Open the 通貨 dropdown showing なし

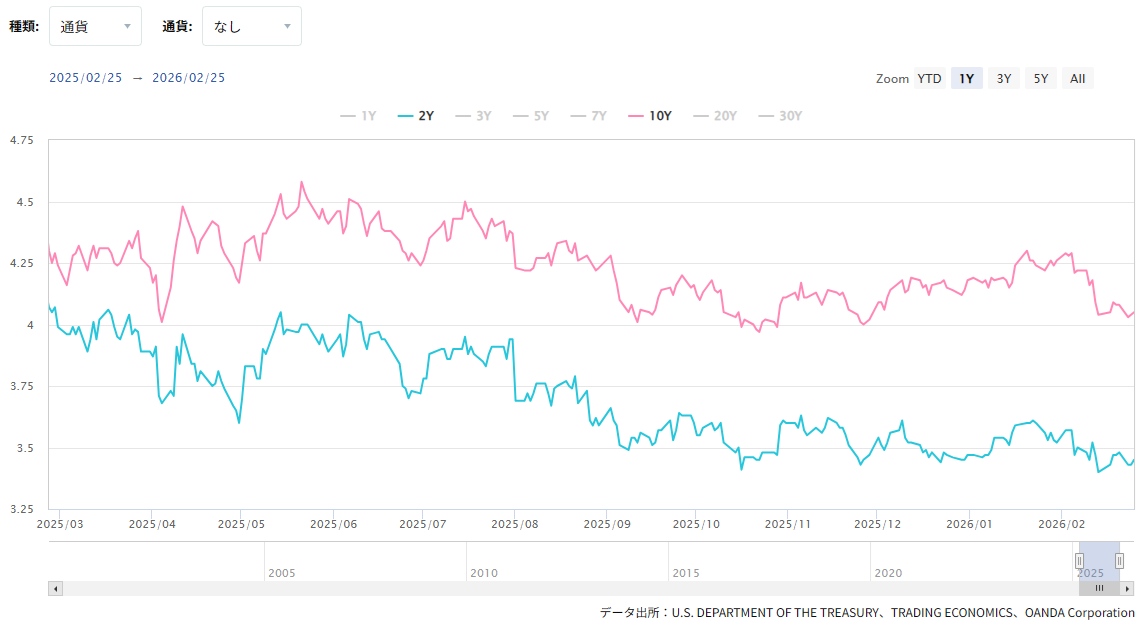[x=251, y=26]
